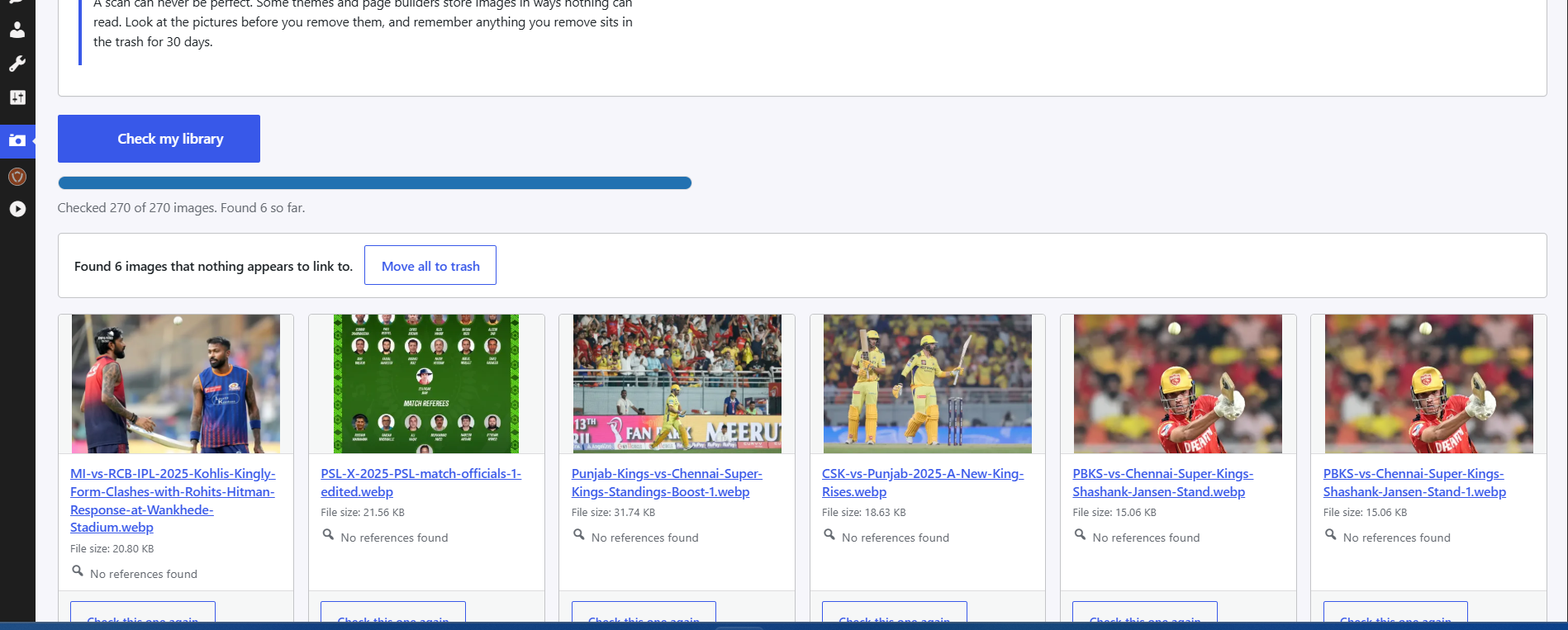Recheck the PSL-X-2025 match officials image

pos(393,612)
